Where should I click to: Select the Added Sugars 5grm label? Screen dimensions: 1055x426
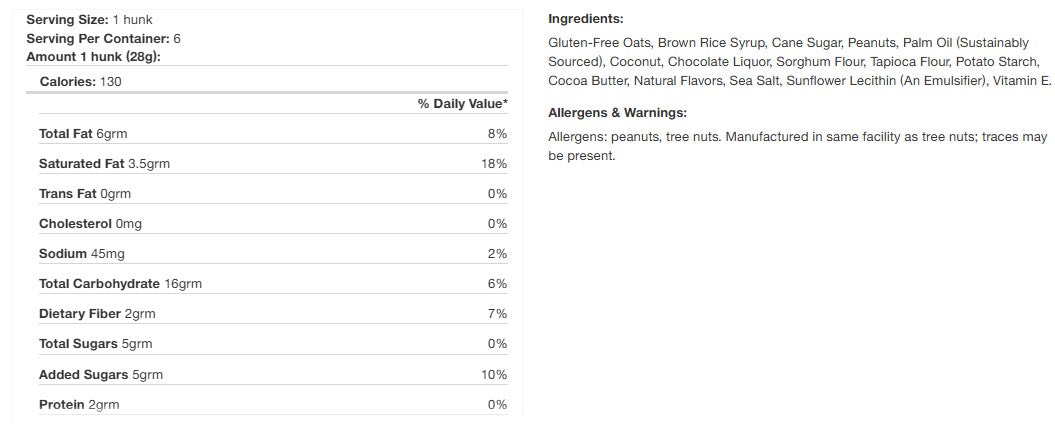coord(100,374)
